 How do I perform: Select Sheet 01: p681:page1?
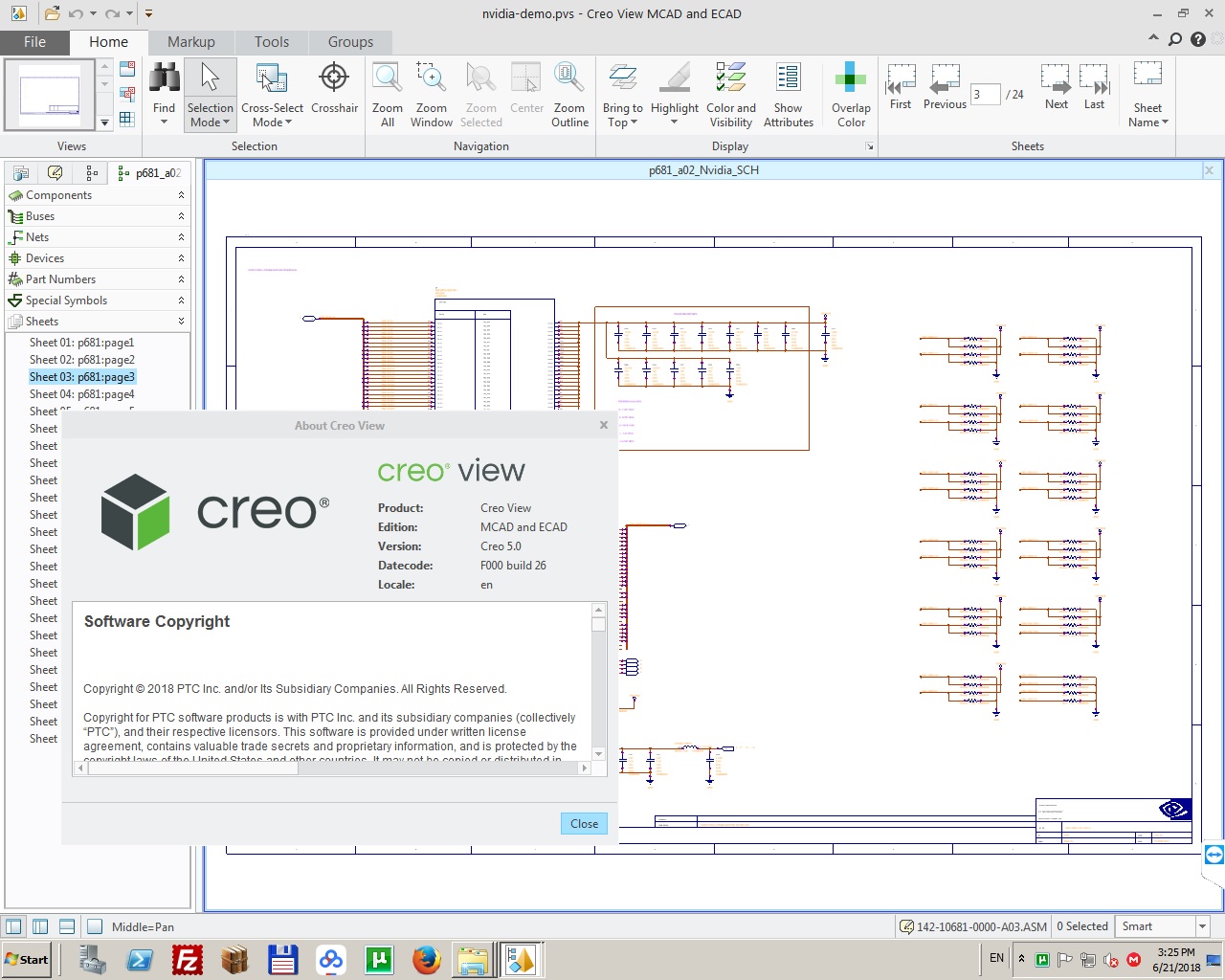pos(81,343)
